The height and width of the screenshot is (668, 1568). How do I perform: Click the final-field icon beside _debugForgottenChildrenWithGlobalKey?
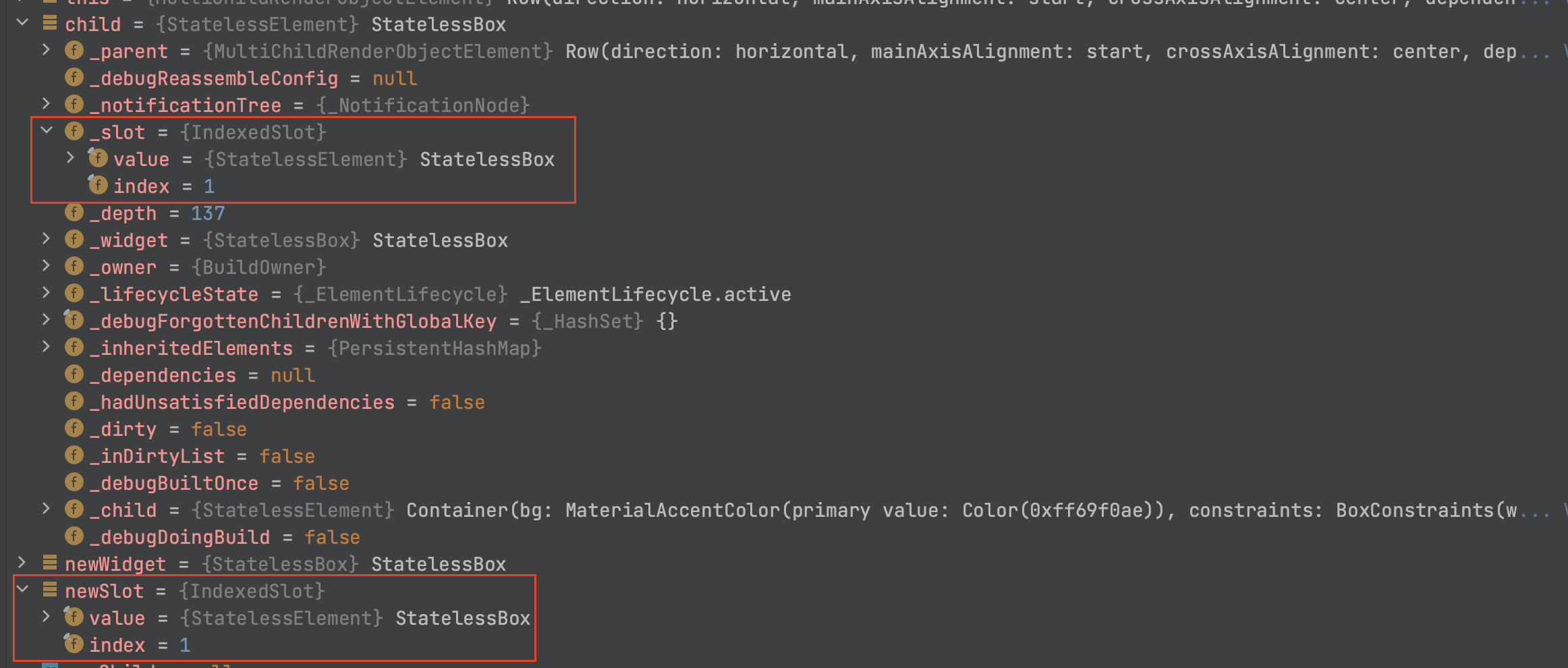click(x=74, y=320)
